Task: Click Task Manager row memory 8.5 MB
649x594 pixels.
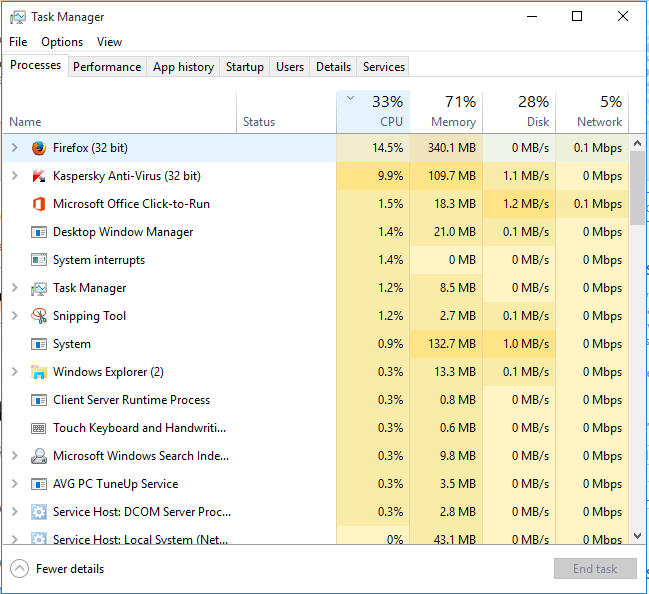Action: tap(458, 288)
